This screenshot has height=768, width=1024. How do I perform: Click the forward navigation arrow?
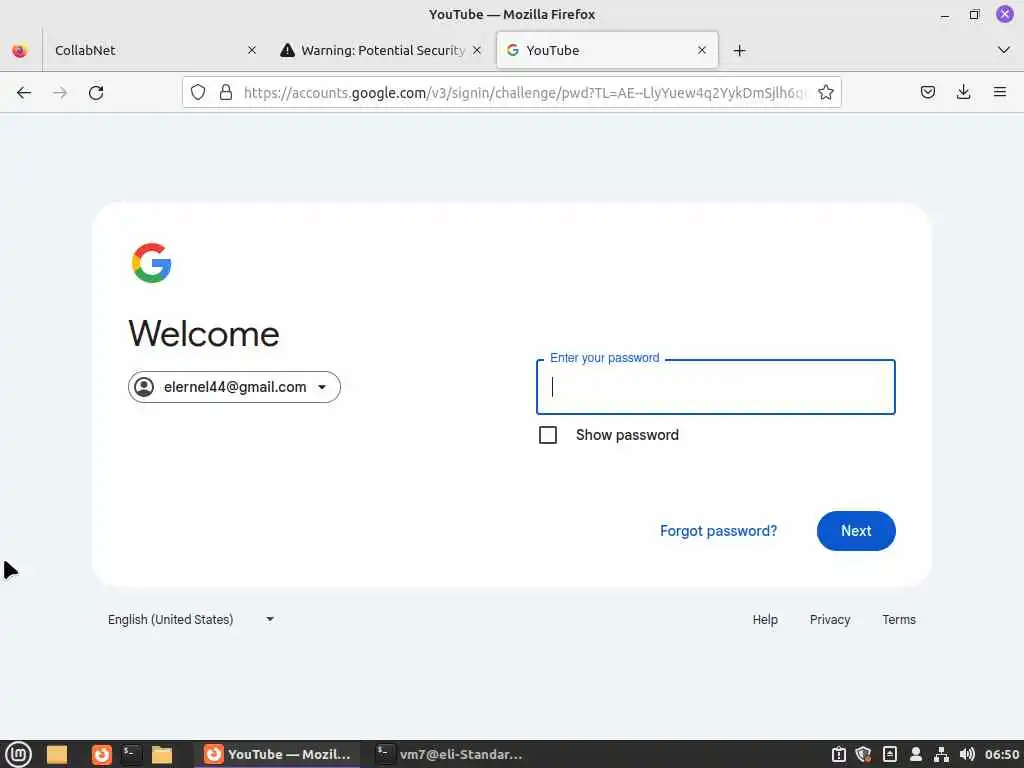click(60, 93)
